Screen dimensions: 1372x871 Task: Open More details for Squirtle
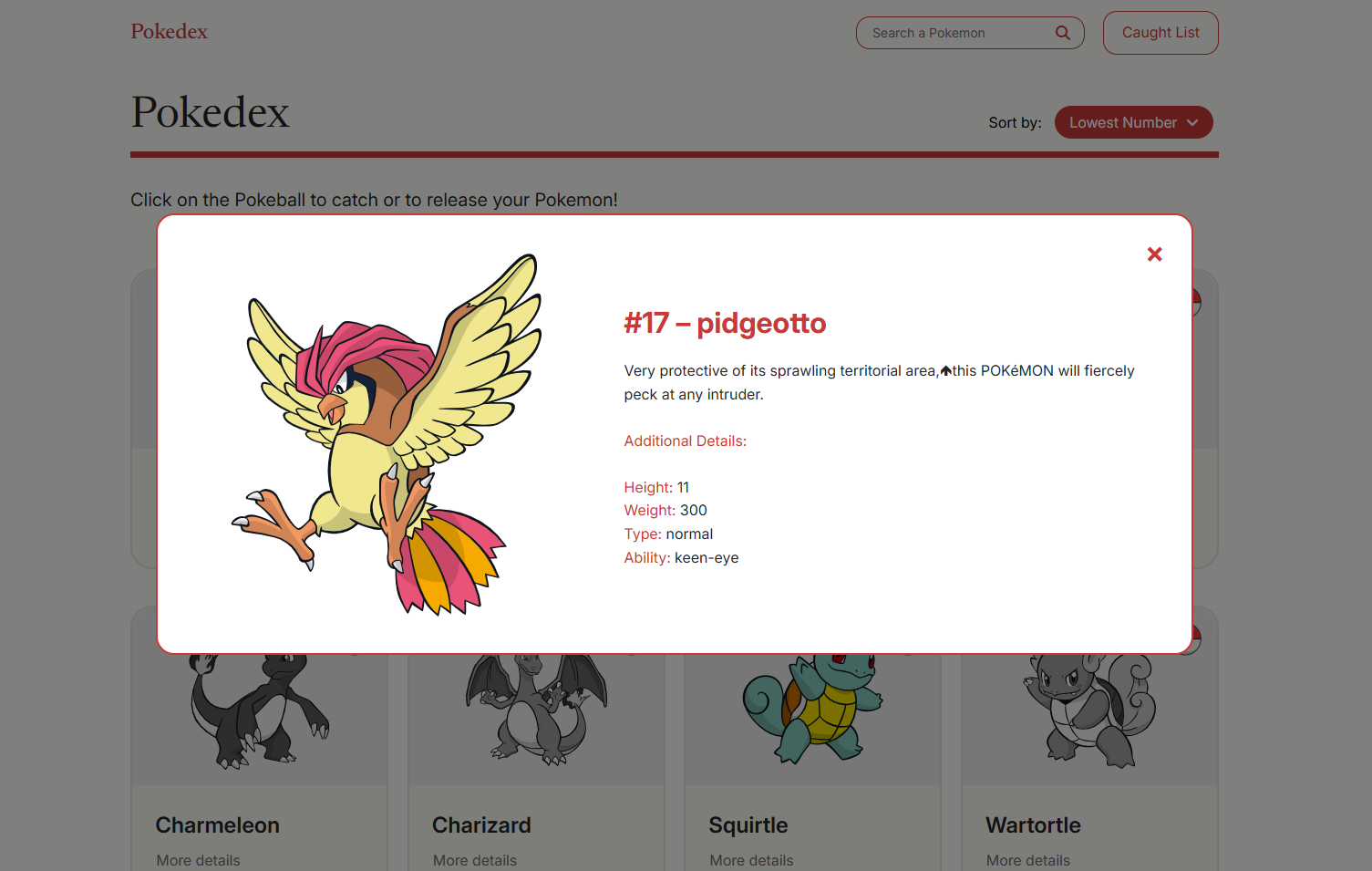click(x=751, y=860)
